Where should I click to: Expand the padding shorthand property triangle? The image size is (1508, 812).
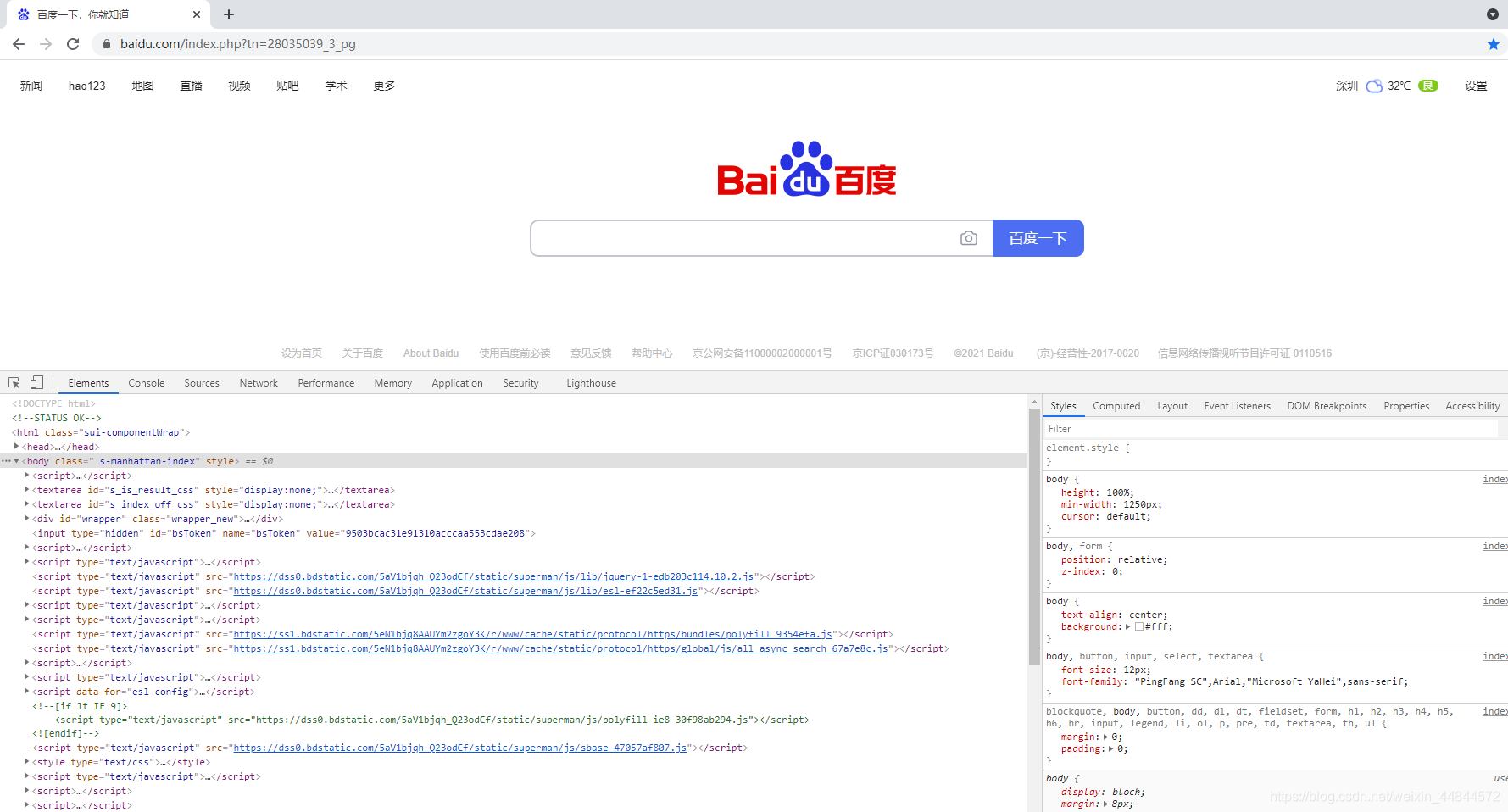point(1110,749)
